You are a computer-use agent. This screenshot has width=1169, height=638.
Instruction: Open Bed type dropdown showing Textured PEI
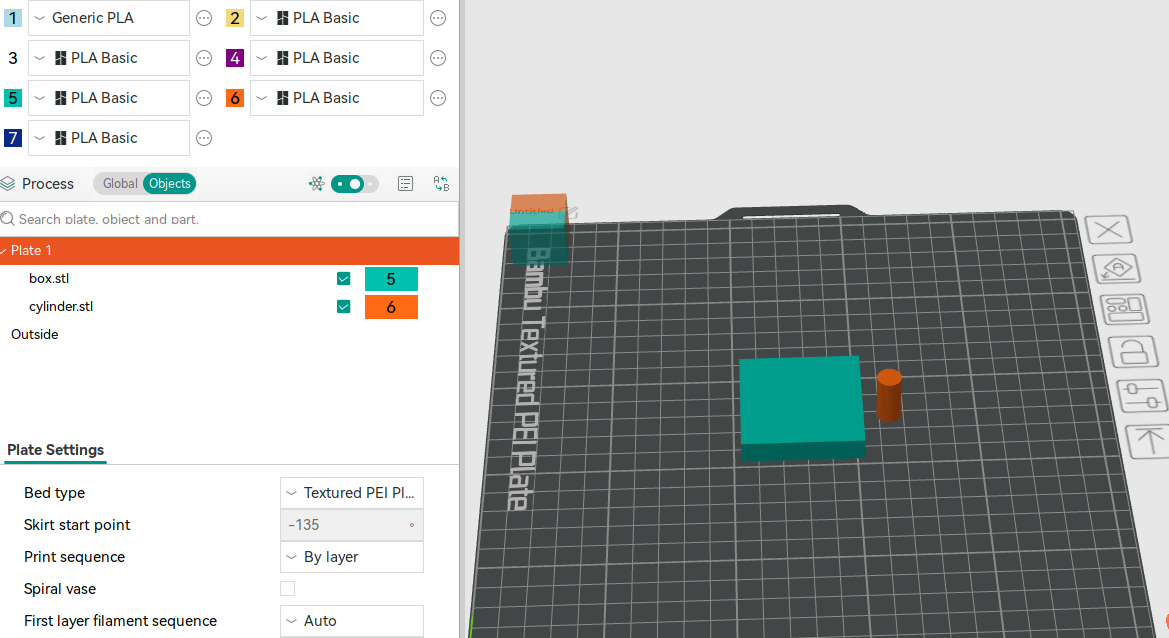(352, 493)
